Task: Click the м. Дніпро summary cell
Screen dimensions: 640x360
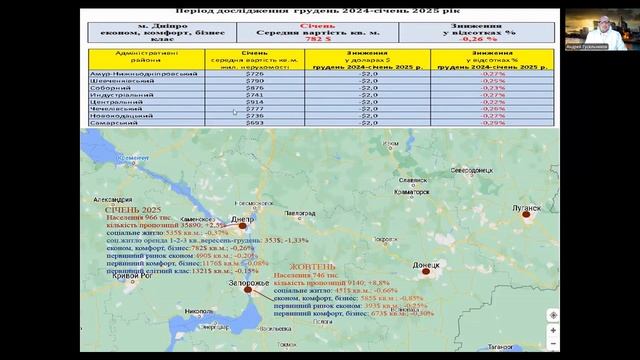Action: pos(162,32)
